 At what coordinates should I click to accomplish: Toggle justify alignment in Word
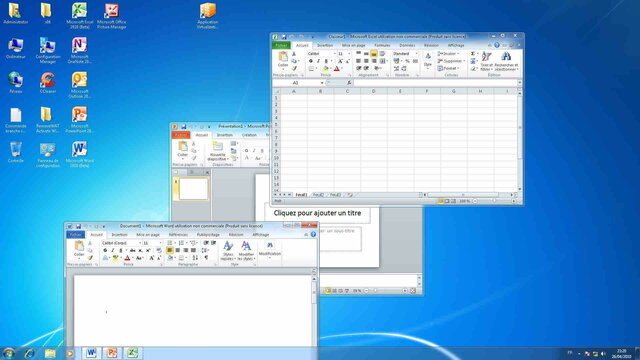193,250
